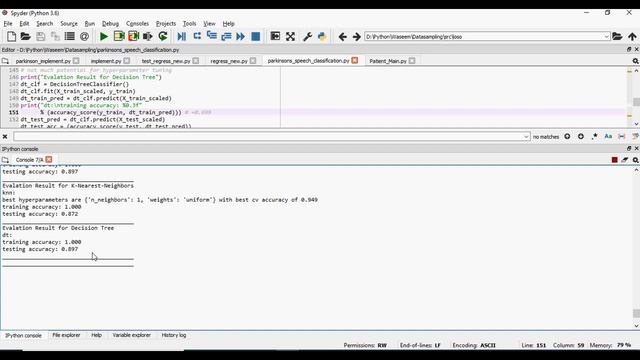Image resolution: width=640 pixels, height=360 pixels.
Task: Clear console with eraser icon
Action: pyautogui.click(x=625, y=160)
